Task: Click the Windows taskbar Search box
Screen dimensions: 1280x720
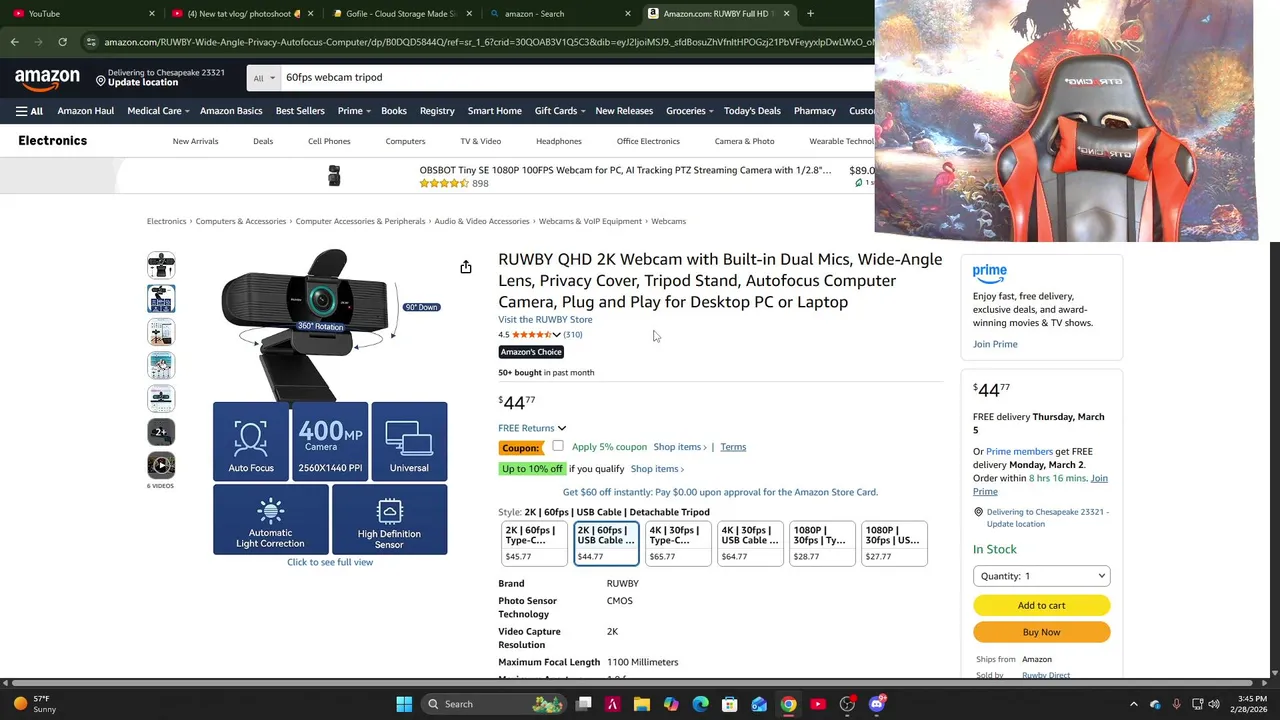Action: (x=494, y=704)
